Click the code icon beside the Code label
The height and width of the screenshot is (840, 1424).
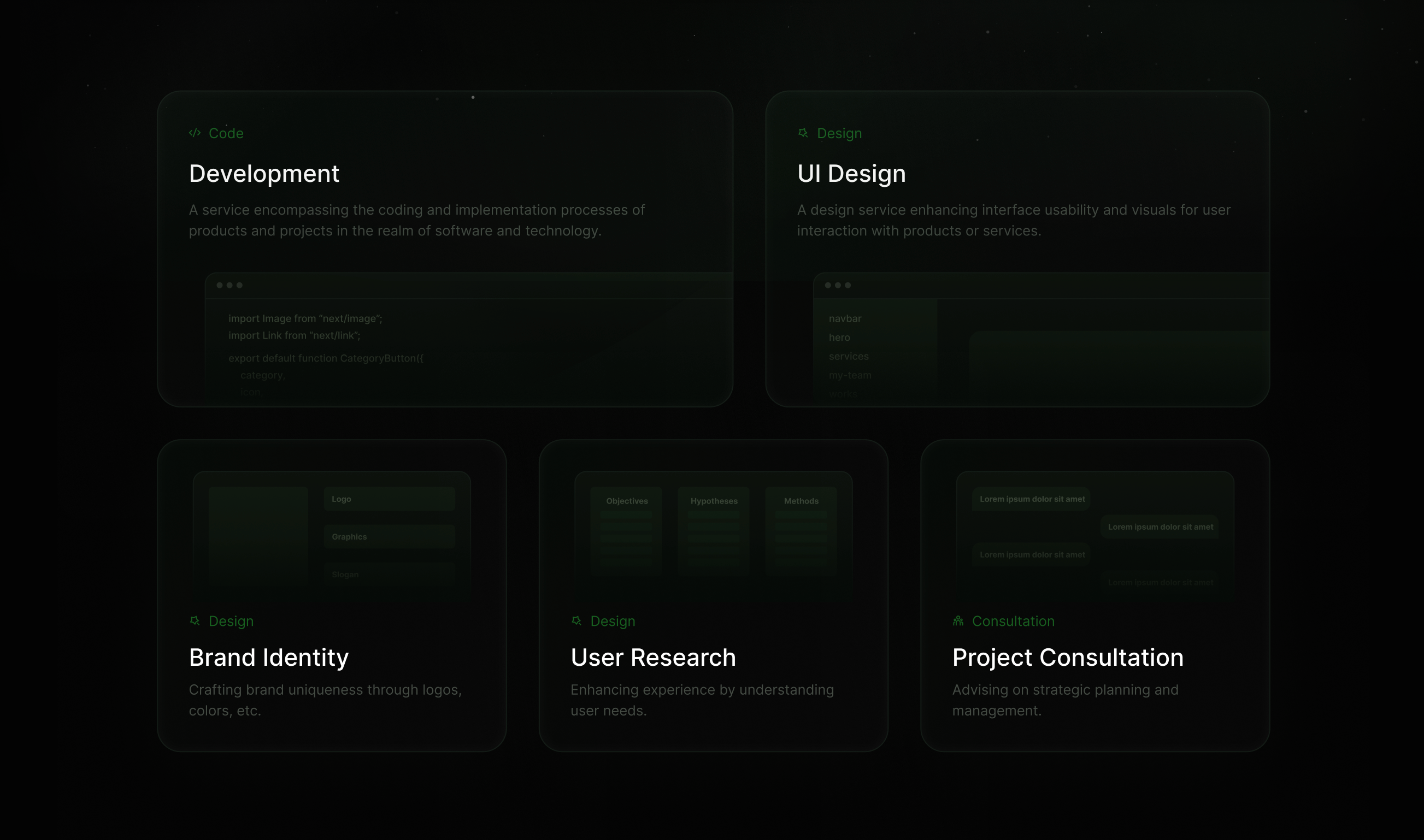click(194, 133)
